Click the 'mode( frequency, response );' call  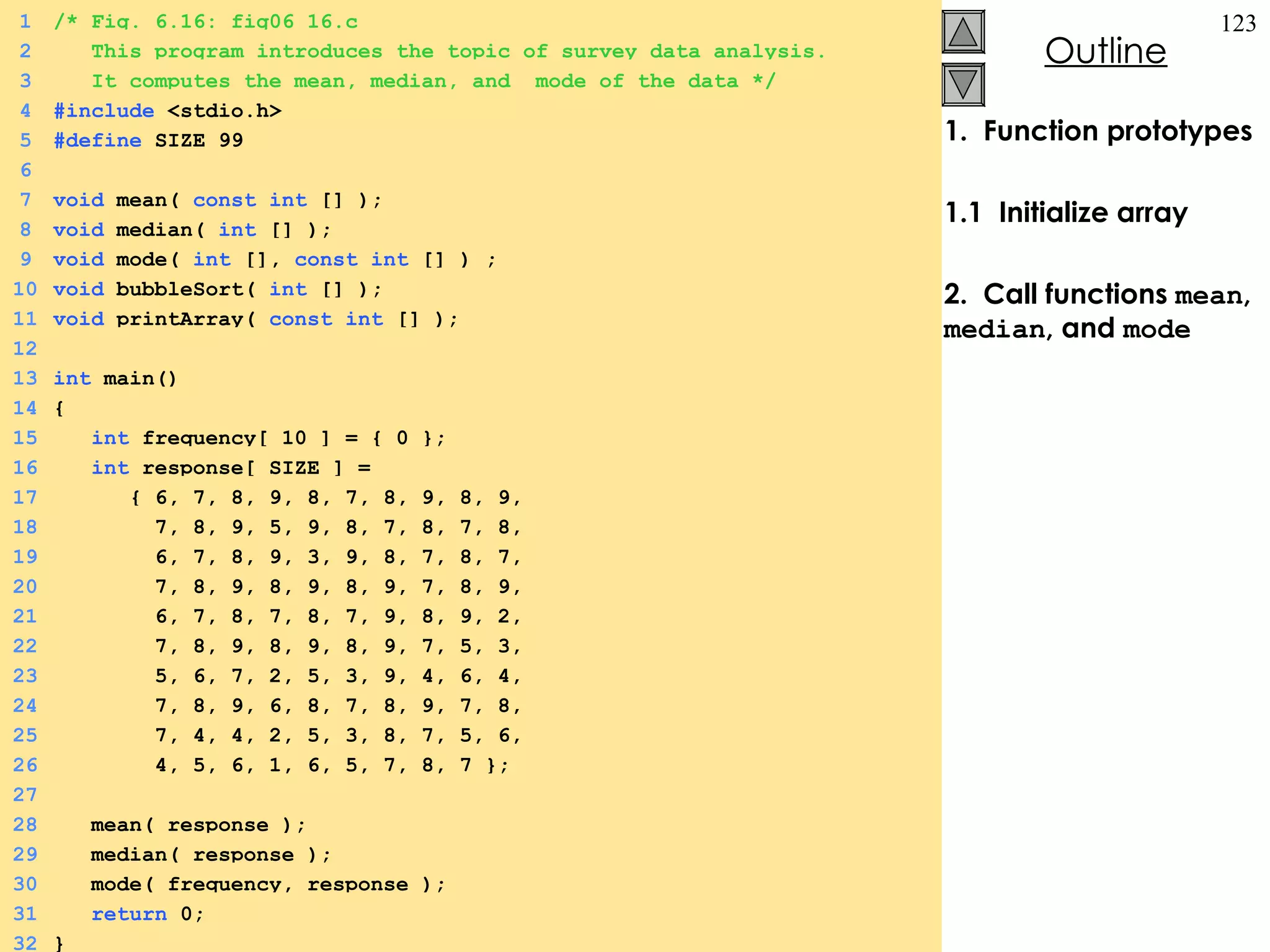(269, 884)
